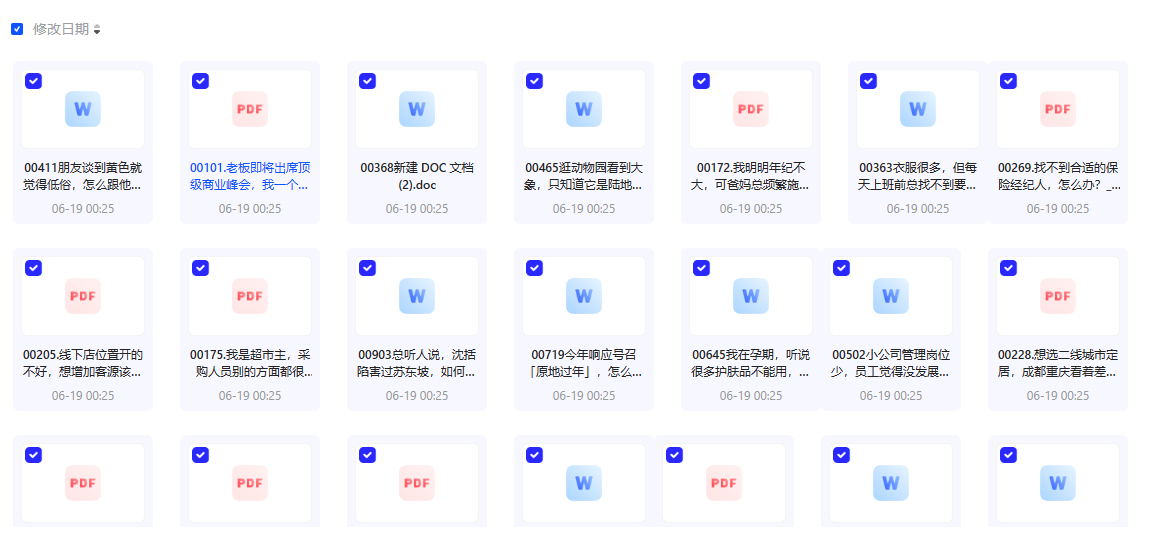
Task: Select file name 00269.找不到合适的保险经纪人
Action: (1059, 176)
